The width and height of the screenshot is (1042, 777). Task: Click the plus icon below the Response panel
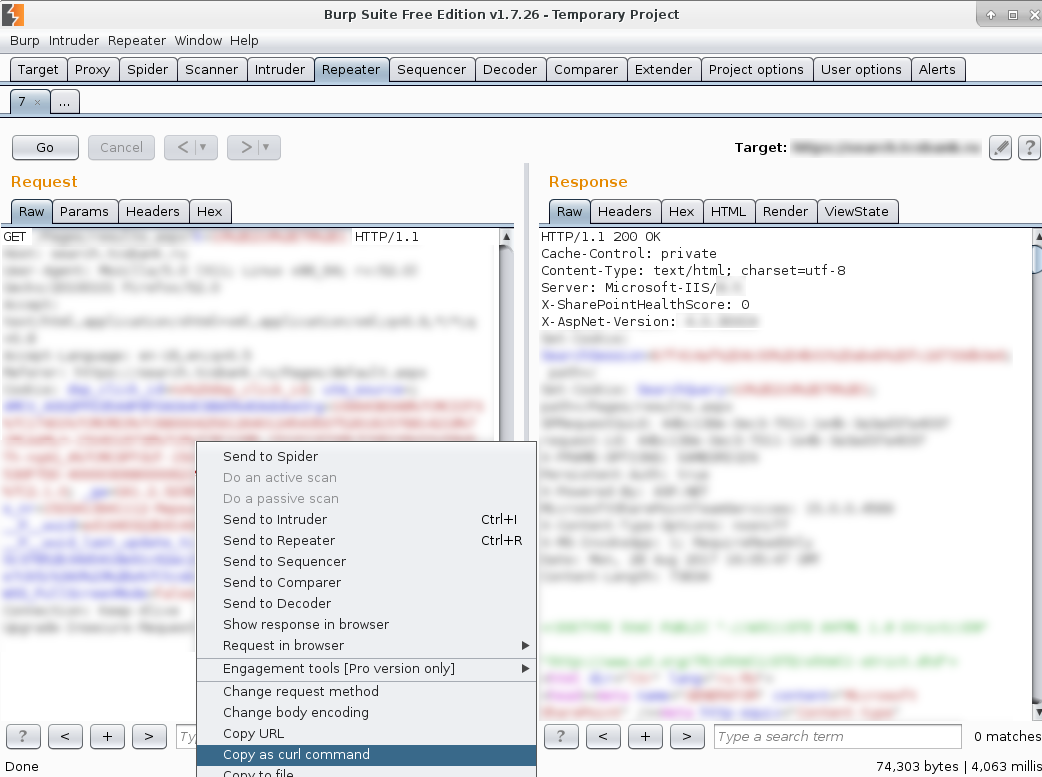point(645,736)
